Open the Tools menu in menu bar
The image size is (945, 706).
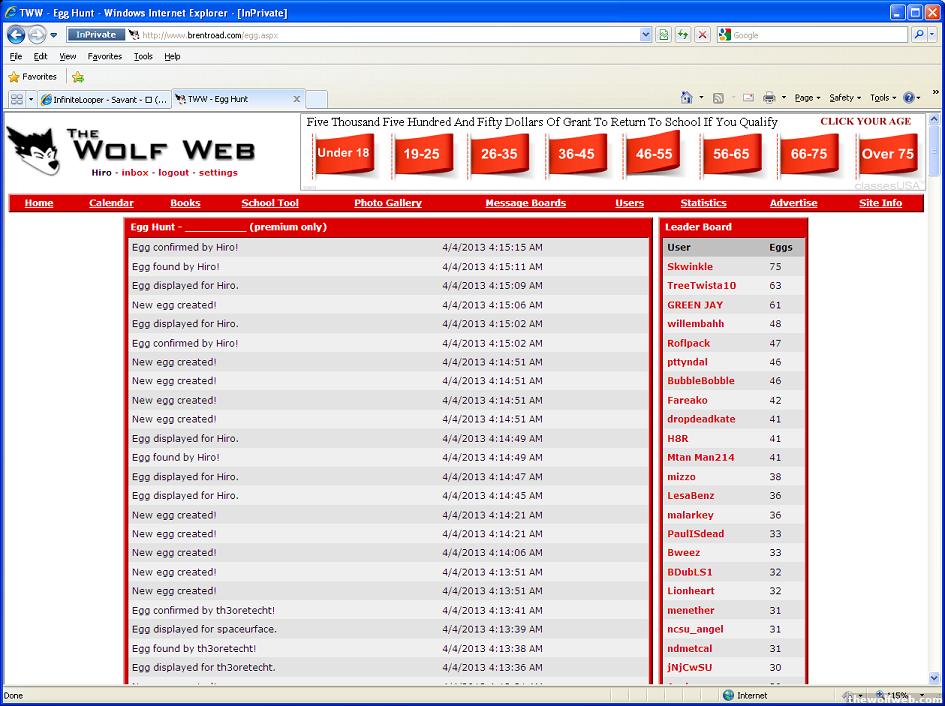(x=143, y=57)
